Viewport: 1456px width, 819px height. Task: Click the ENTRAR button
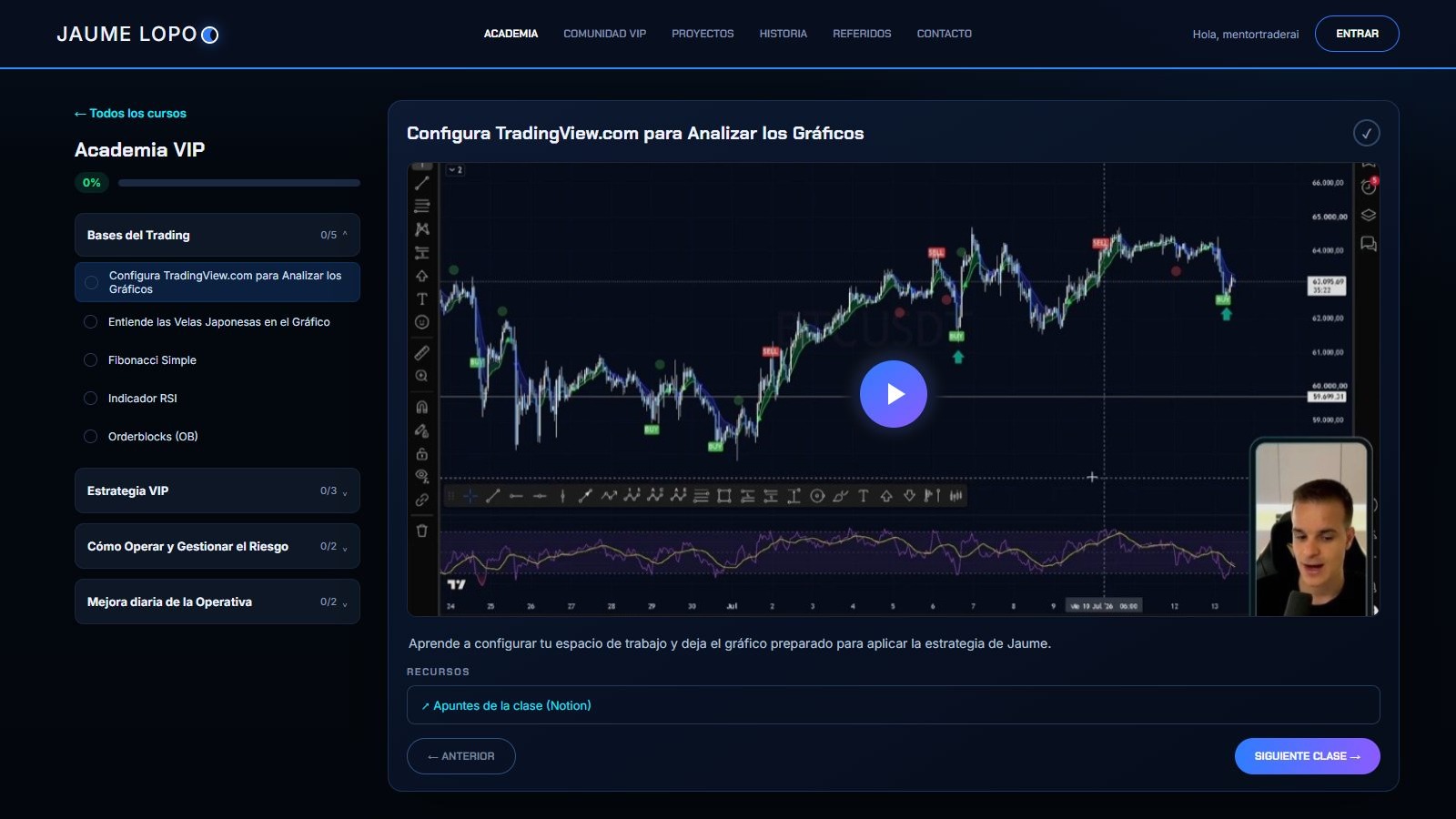click(1357, 34)
